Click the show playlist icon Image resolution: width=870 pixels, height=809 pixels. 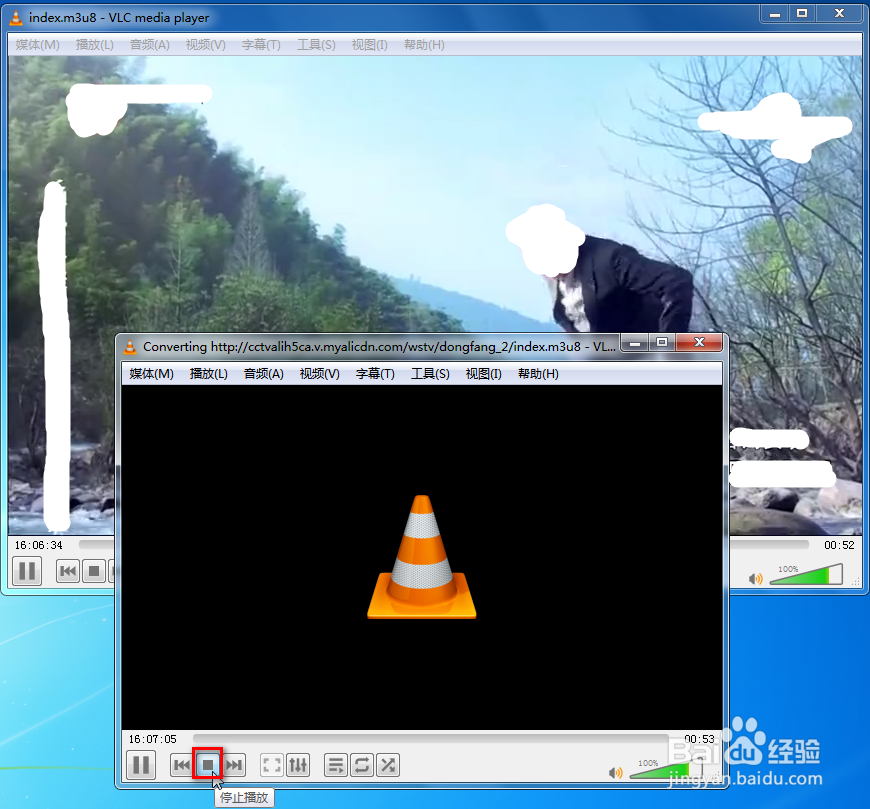pyautogui.click(x=335, y=765)
